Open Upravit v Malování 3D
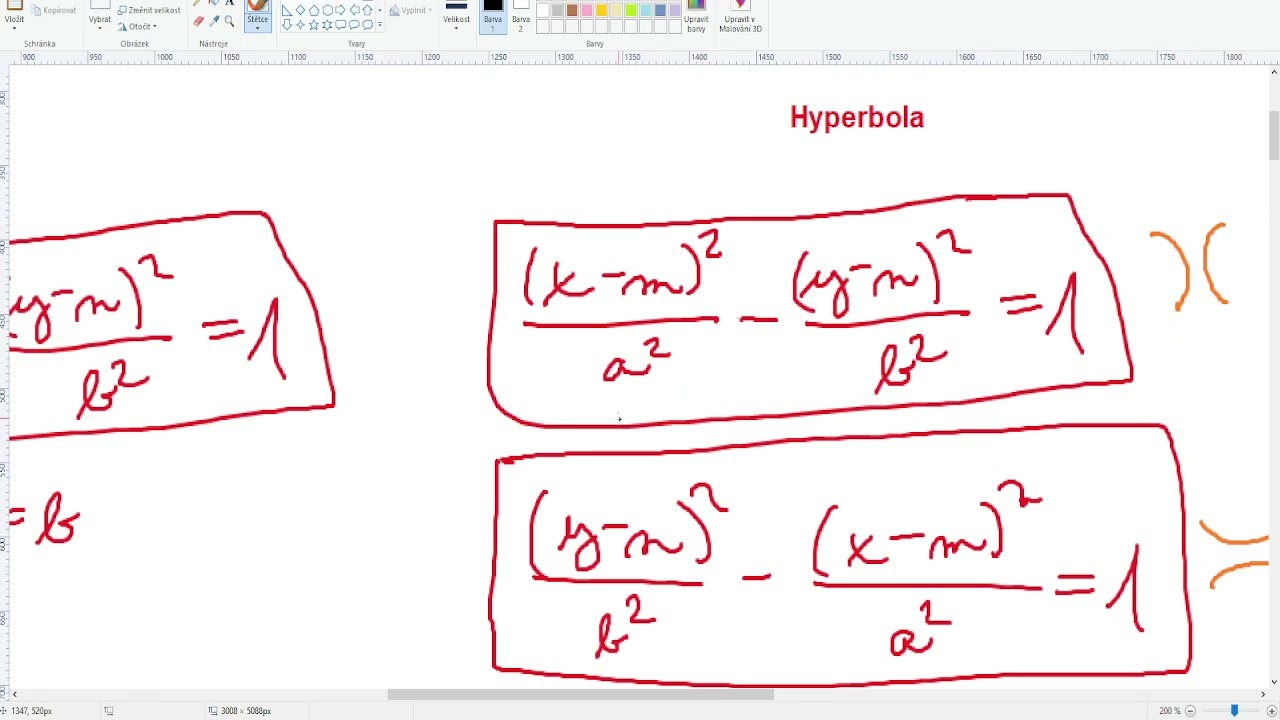This screenshot has height=720, width=1280. coord(741,17)
